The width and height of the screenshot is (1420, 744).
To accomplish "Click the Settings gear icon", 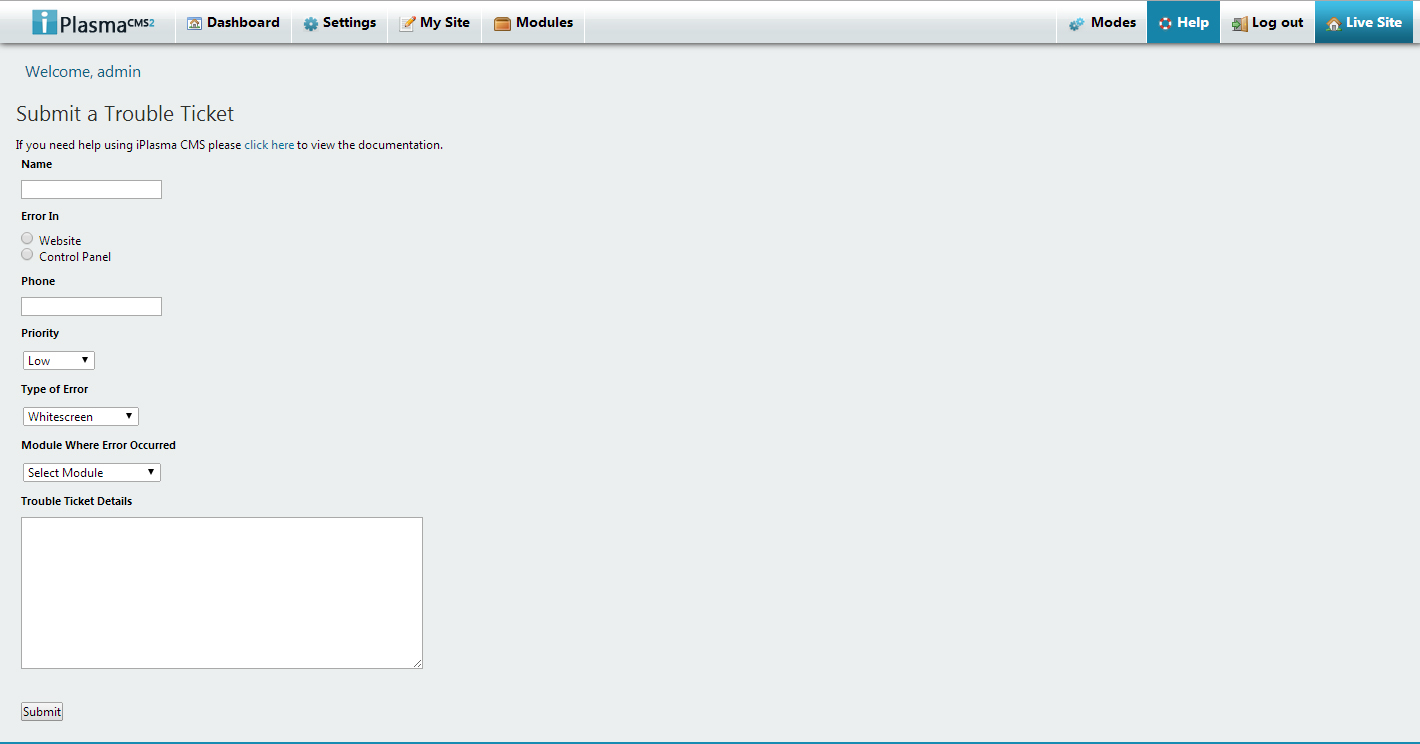I will (310, 23).
